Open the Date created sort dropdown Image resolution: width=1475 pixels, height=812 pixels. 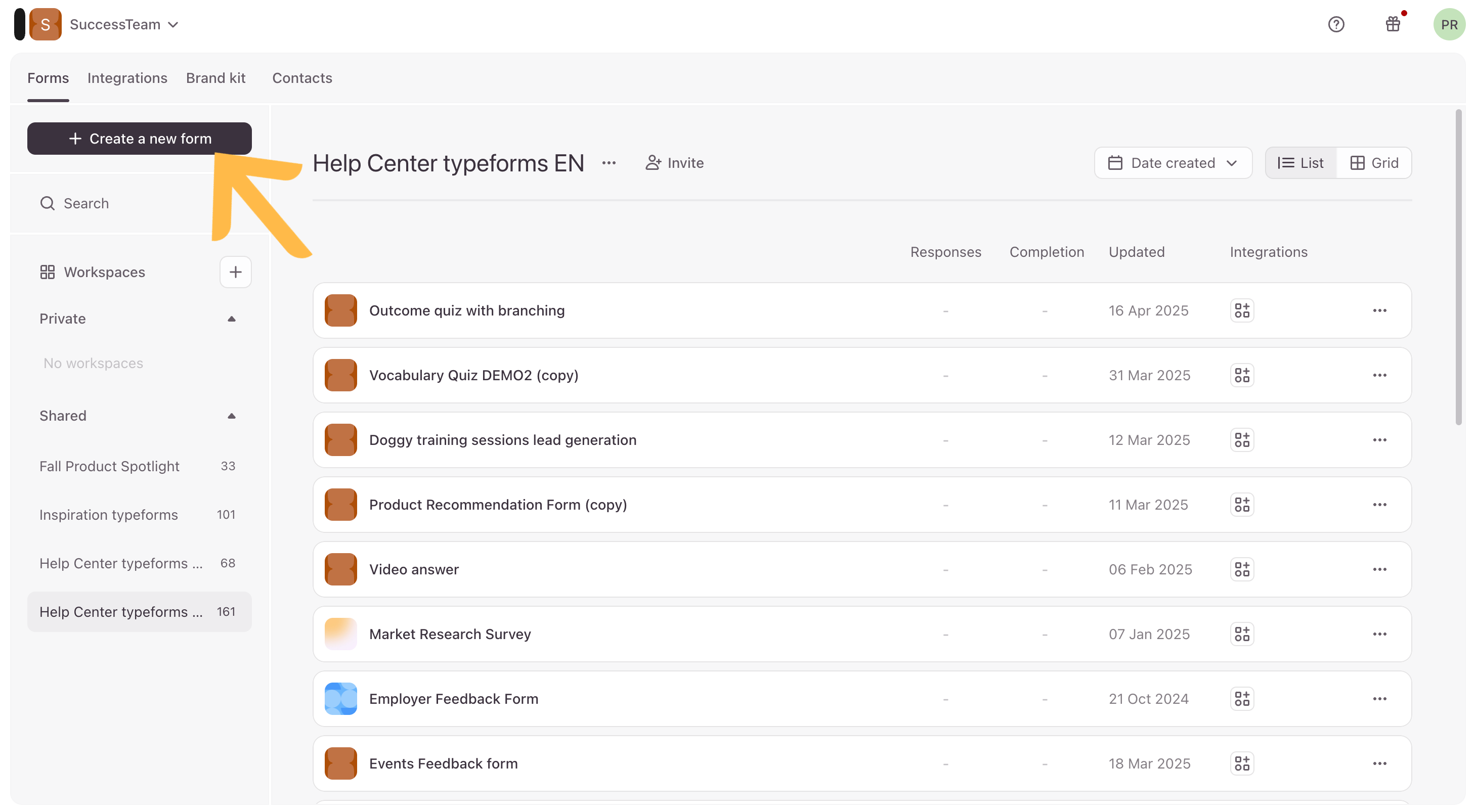tap(1173, 163)
